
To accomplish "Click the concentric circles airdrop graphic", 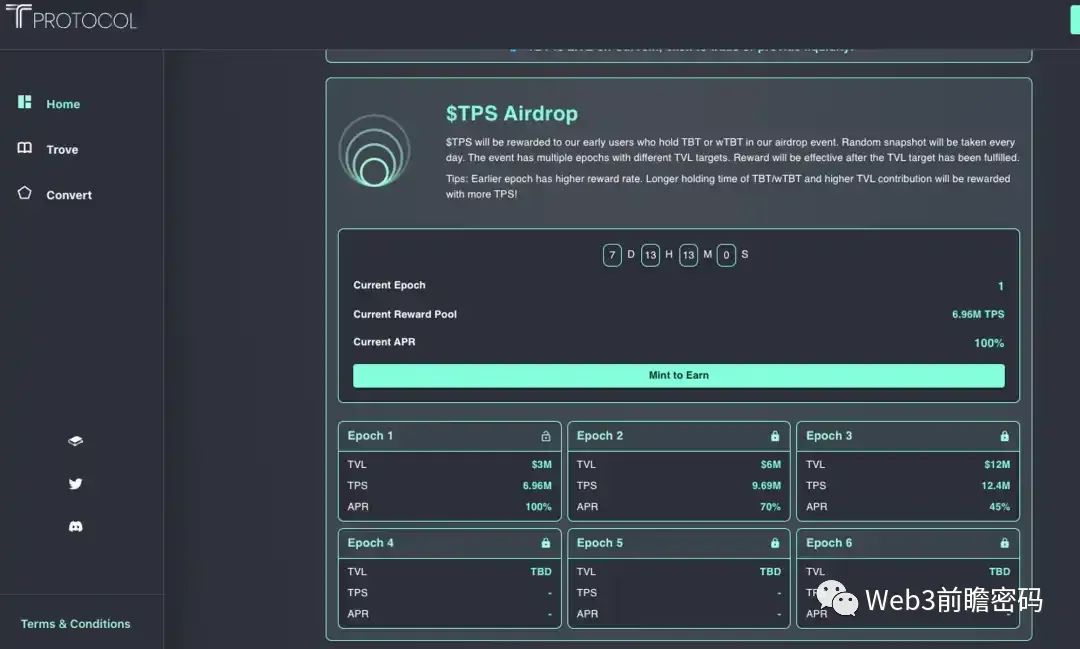I will 374,151.
